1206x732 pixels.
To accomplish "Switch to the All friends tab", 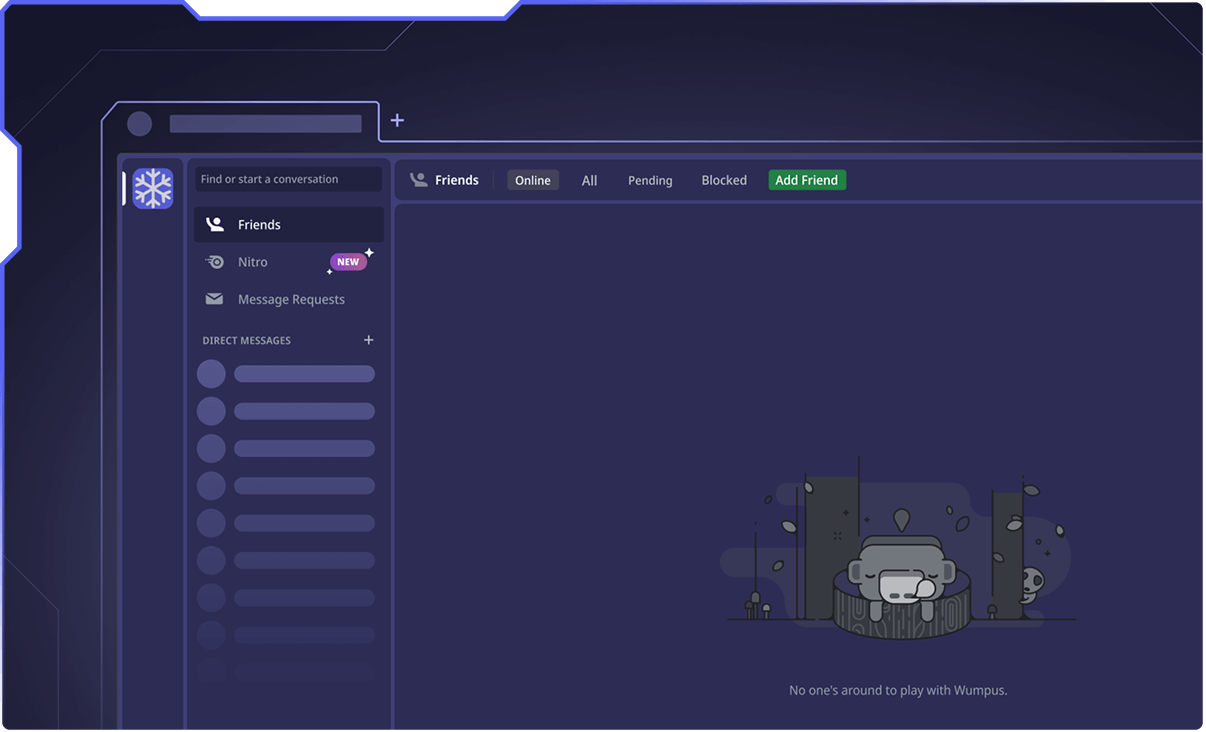I will (x=589, y=180).
